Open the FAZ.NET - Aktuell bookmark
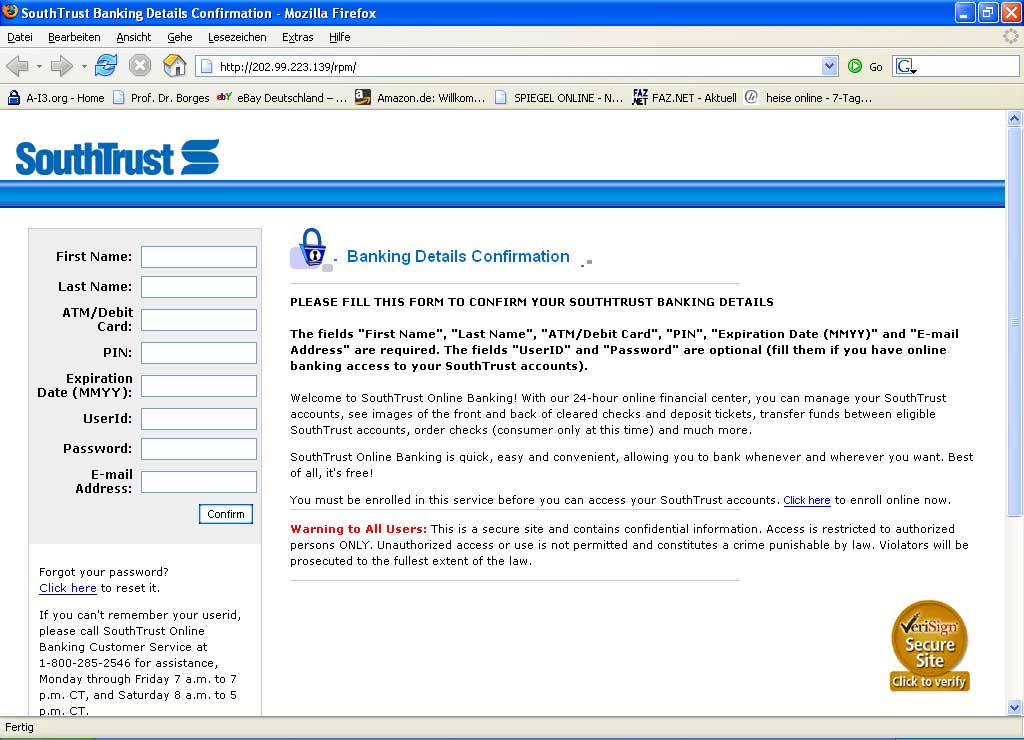The image size is (1024, 740). click(684, 98)
